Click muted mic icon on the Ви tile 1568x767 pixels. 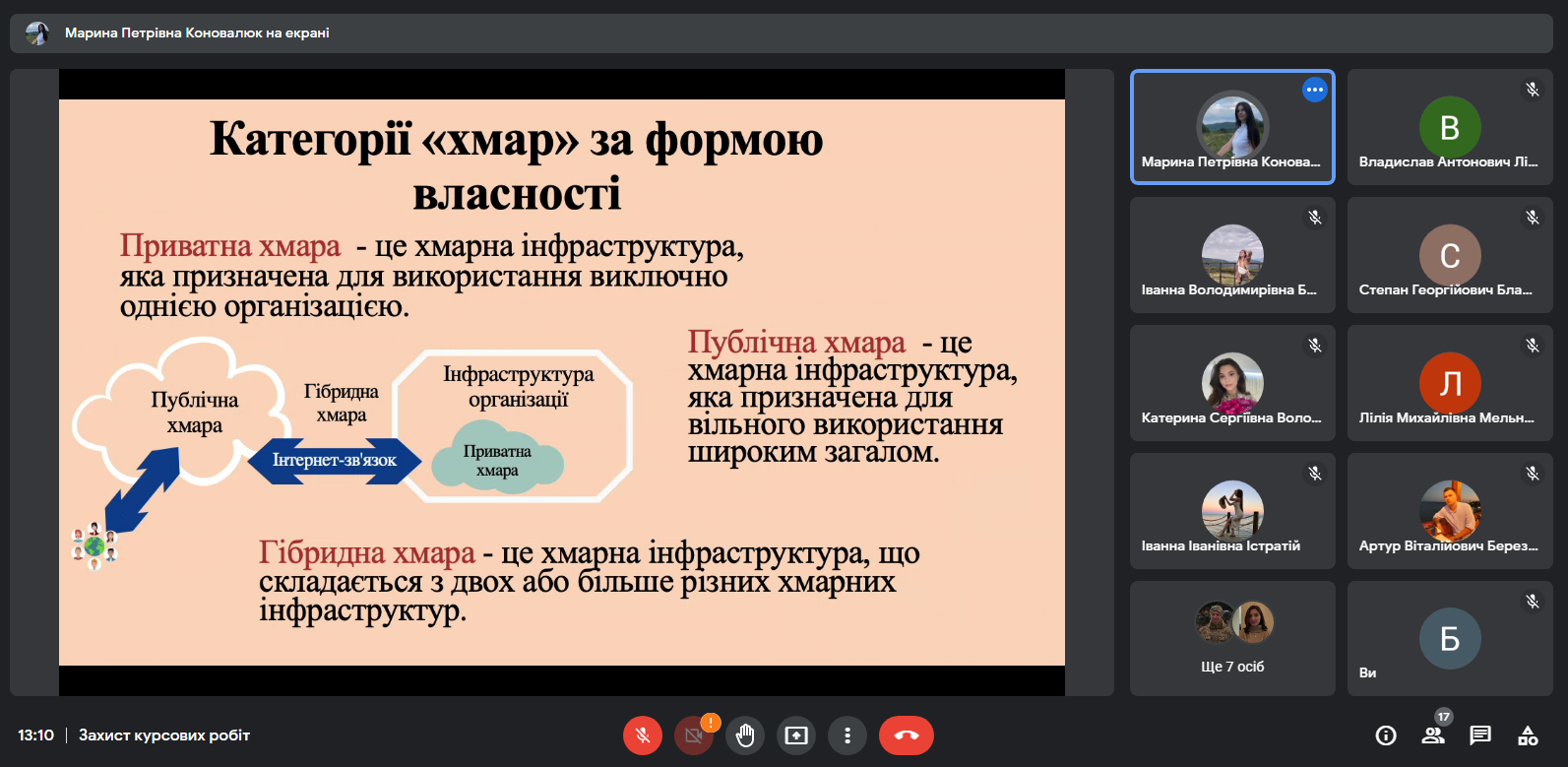point(1533,602)
